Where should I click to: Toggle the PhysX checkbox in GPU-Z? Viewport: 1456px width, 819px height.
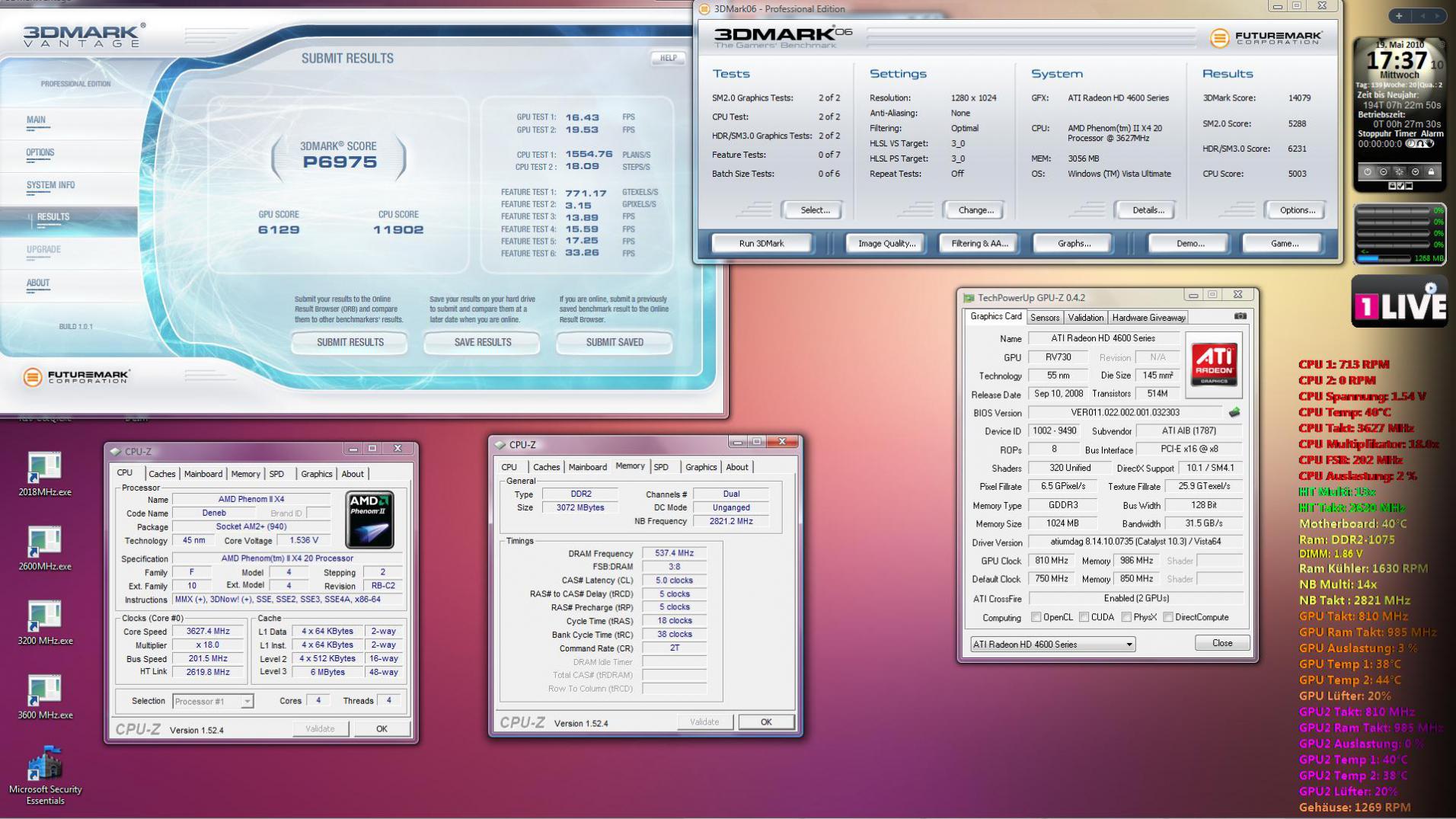click(x=1126, y=617)
